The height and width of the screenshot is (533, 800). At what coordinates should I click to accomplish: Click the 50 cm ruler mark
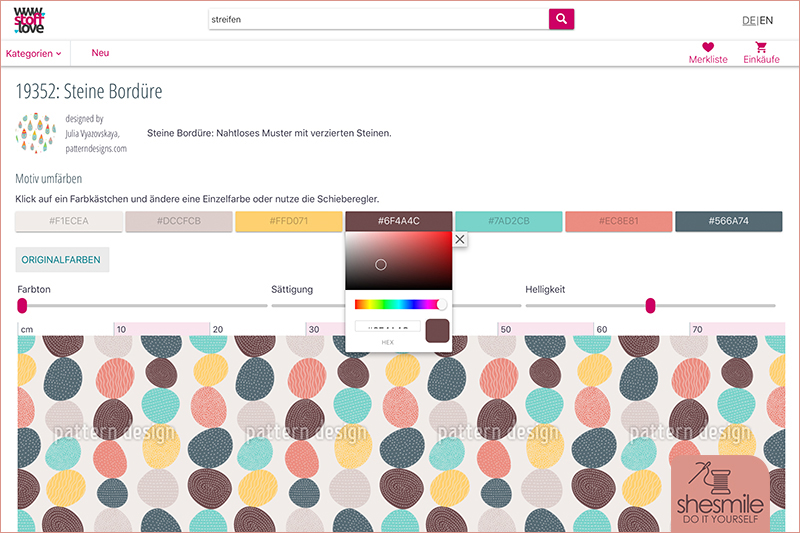(x=506, y=329)
